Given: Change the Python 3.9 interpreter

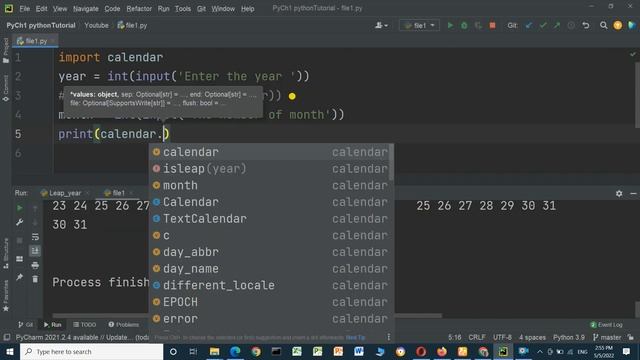Looking at the screenshot, I should coord(569,337).
